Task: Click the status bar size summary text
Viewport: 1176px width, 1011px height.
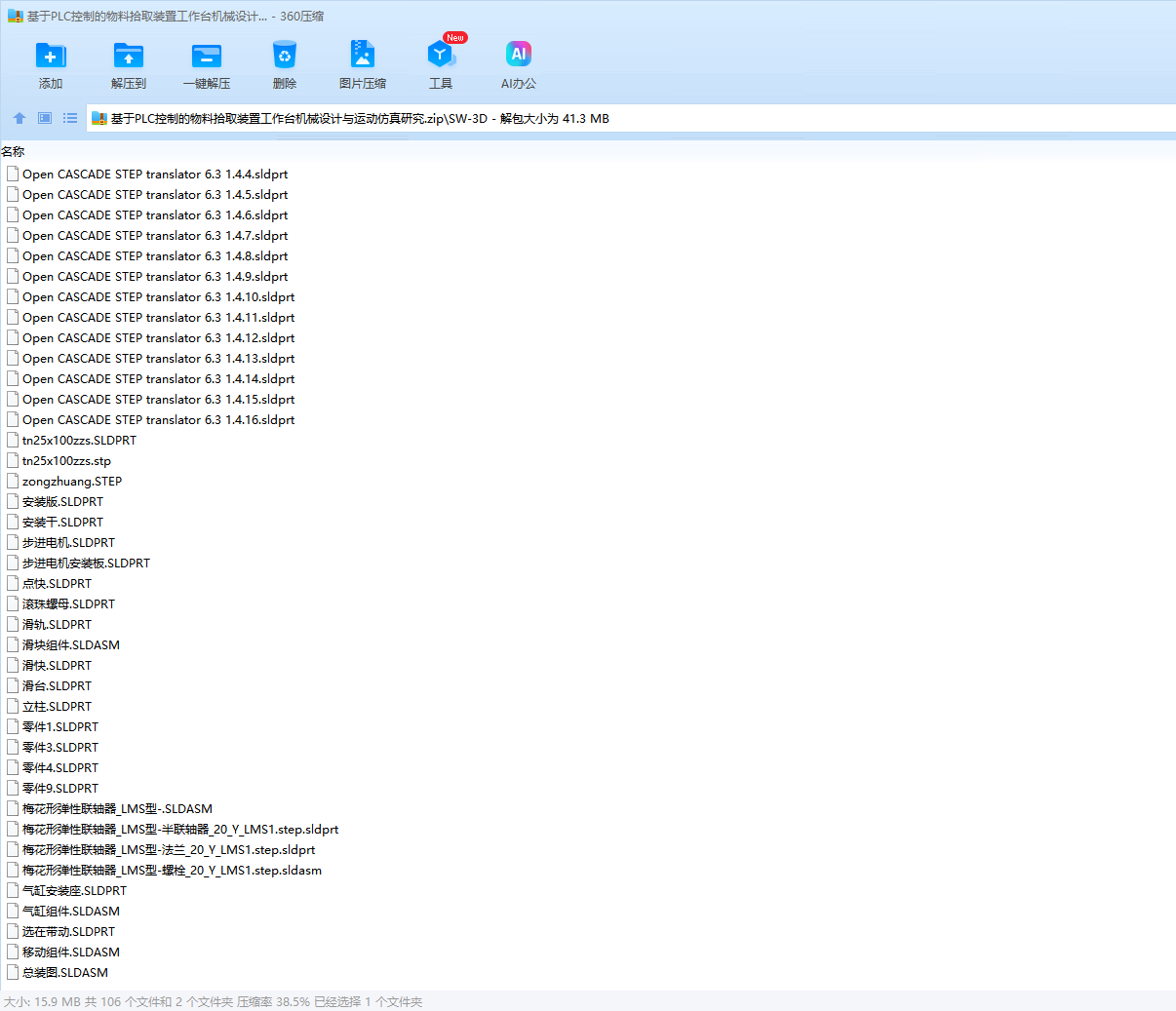Action: pos(213,1001)
